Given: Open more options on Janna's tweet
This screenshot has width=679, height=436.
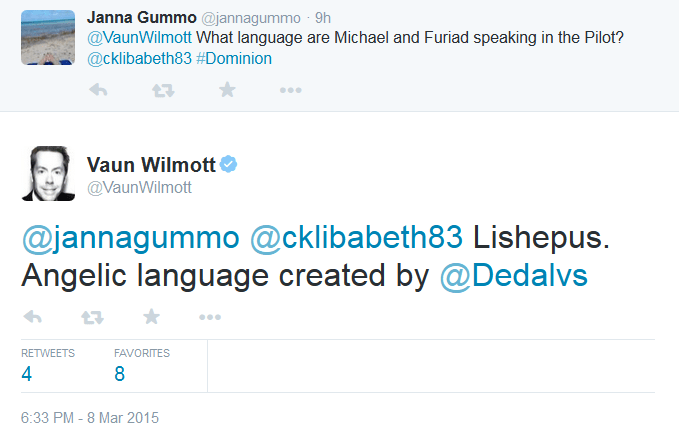Looking at the screenshot, I should 290,90.
